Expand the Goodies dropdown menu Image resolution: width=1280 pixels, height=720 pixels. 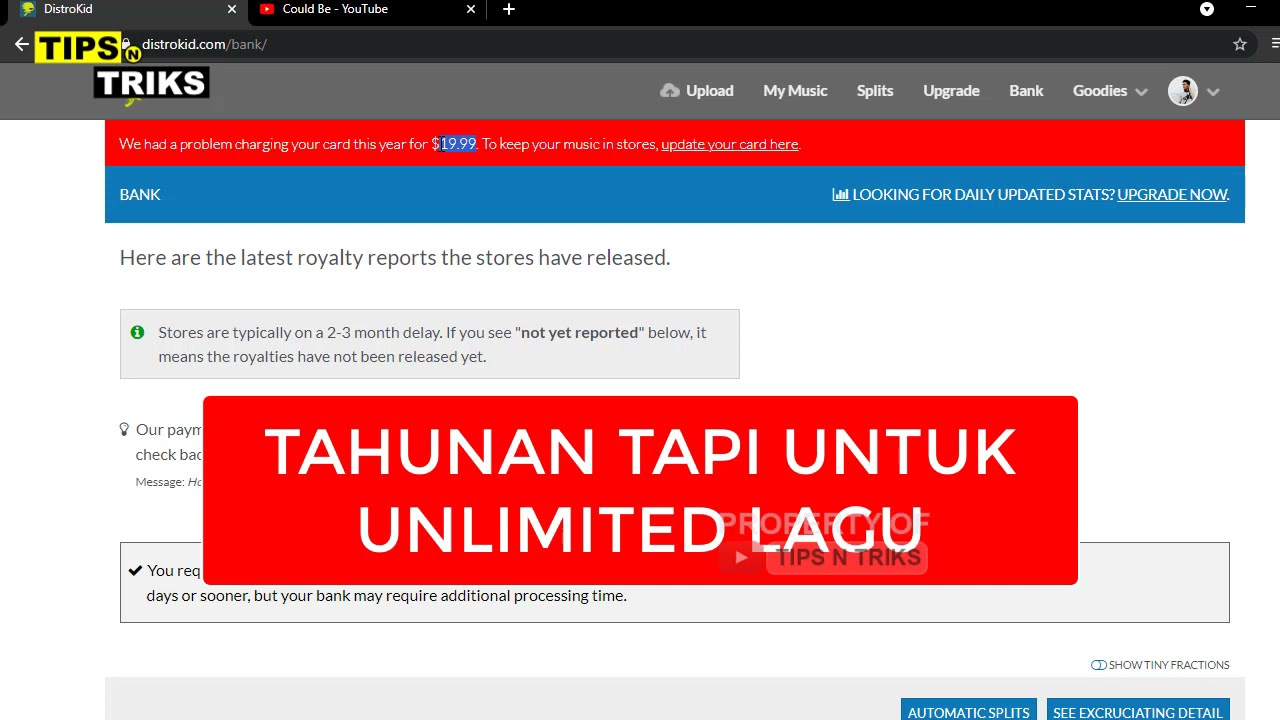coord(1110,91)
